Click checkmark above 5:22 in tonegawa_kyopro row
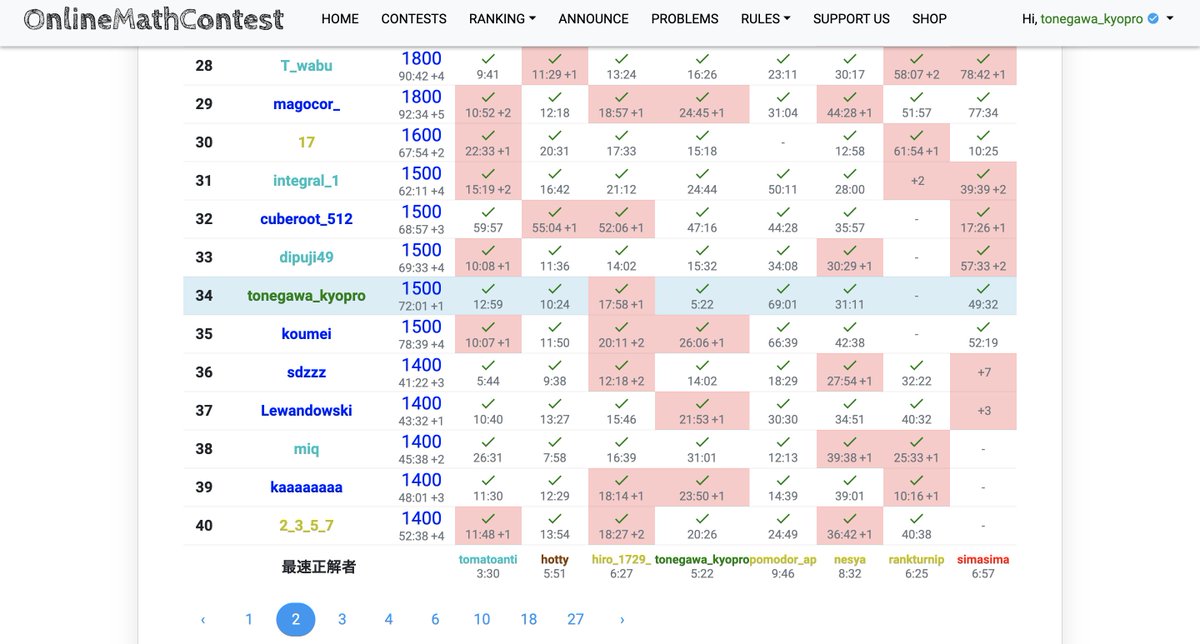1200x644 pixels. click(x=702, y=289)
